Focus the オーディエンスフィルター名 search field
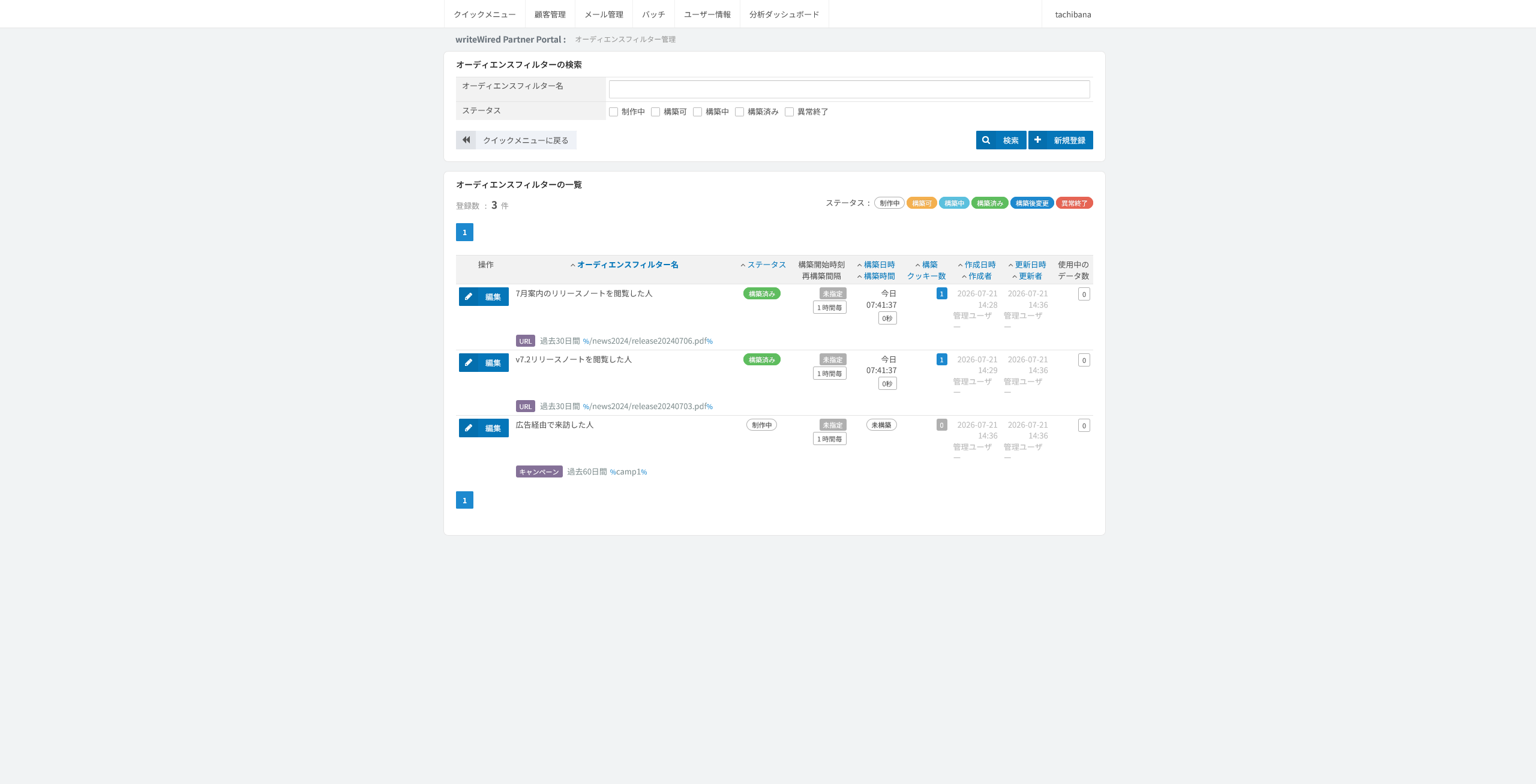The height and width of the screenshot is (784, 1536). (x=849, y=89)
